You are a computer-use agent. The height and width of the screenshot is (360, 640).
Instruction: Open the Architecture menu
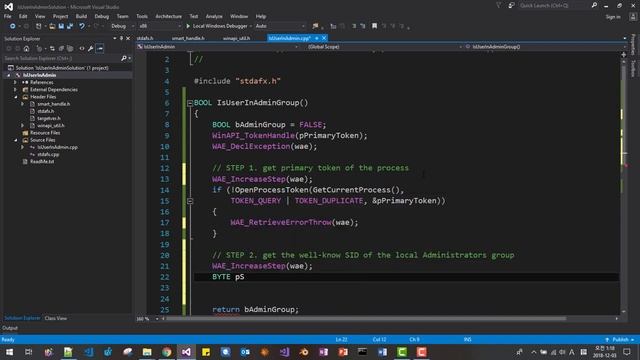point(169,16)
